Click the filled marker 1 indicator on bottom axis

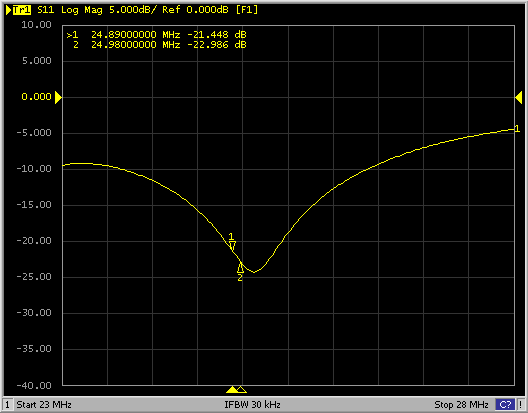pyautogui.click(x=232, y=390)
